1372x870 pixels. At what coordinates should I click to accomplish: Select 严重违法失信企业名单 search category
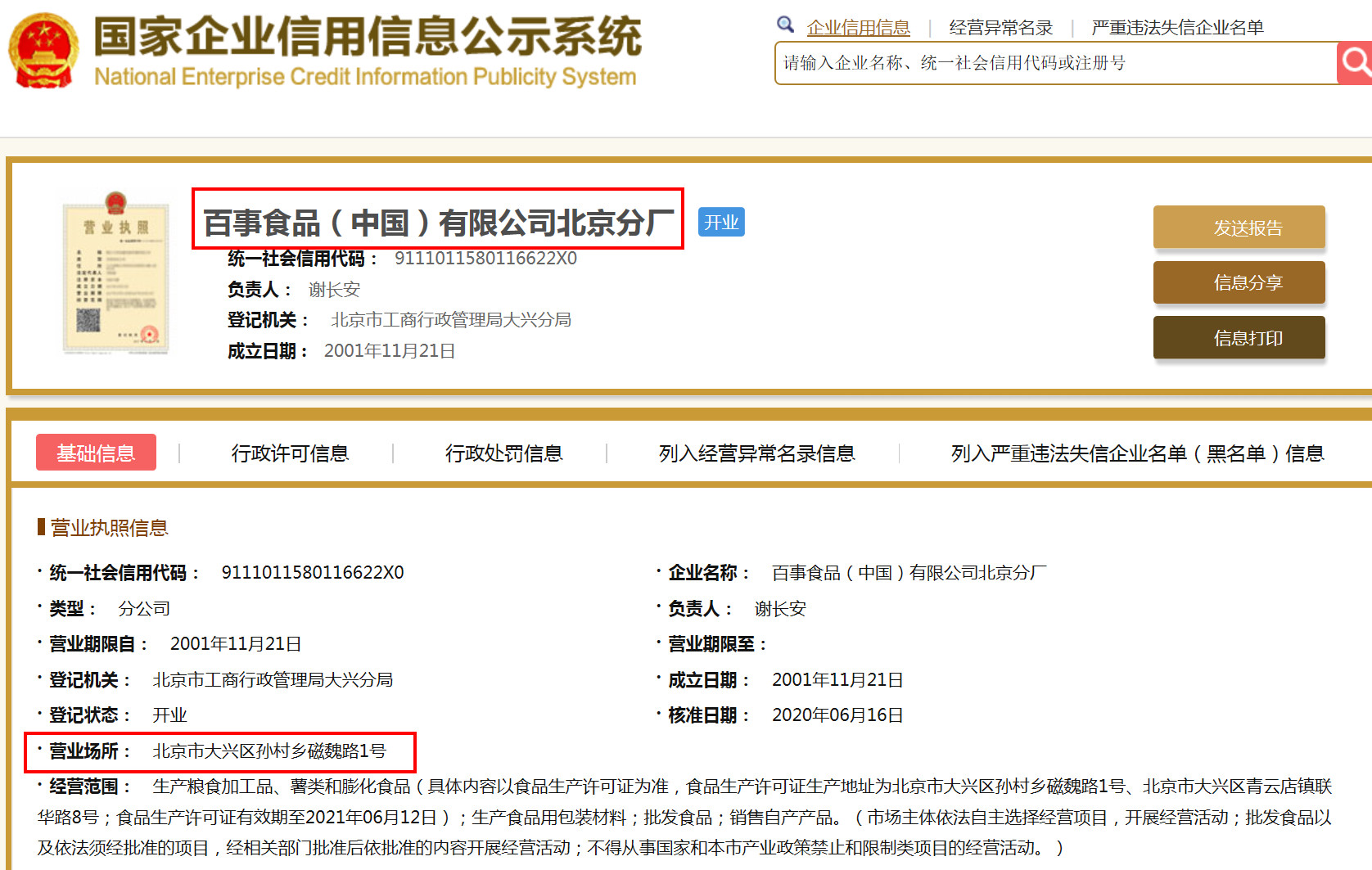(1177, 27)
